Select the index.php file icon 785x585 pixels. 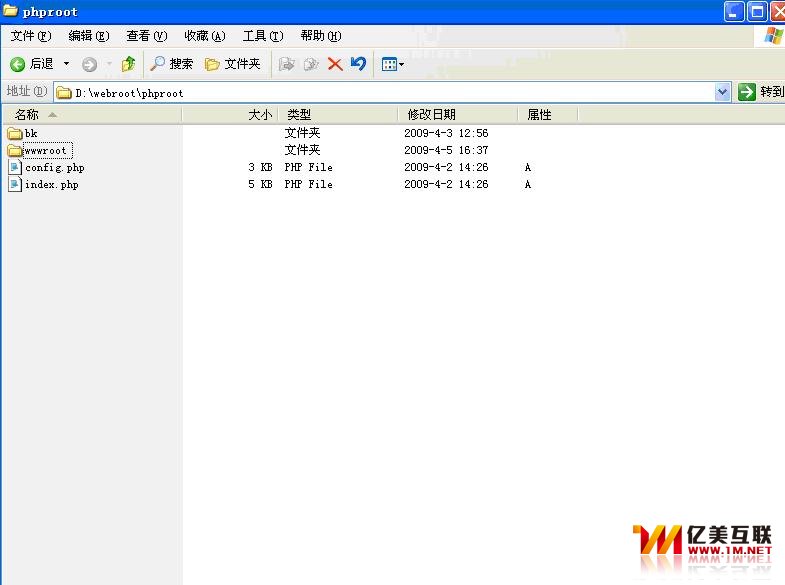tap(15, 184)
